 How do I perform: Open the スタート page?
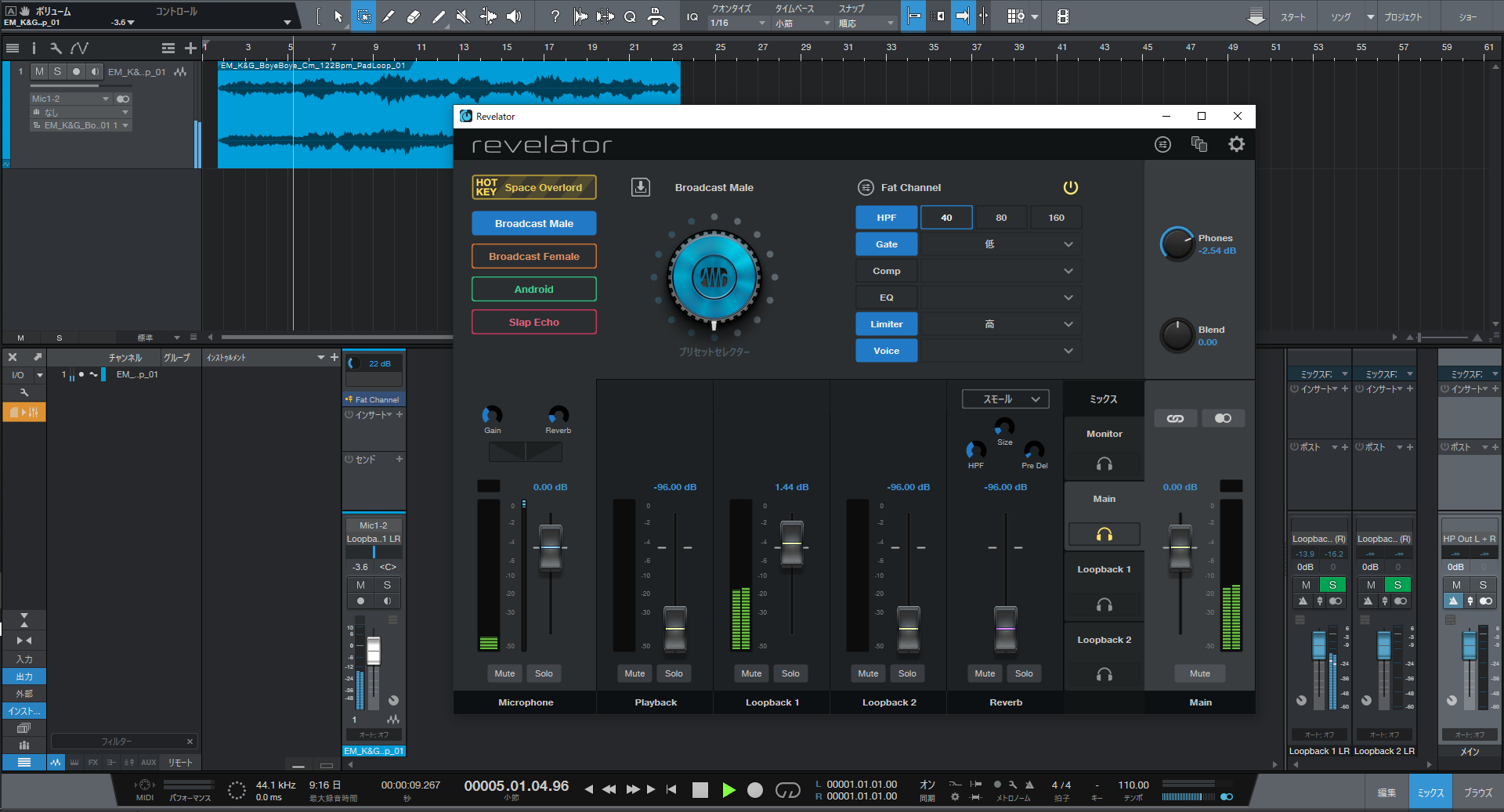1292,16
